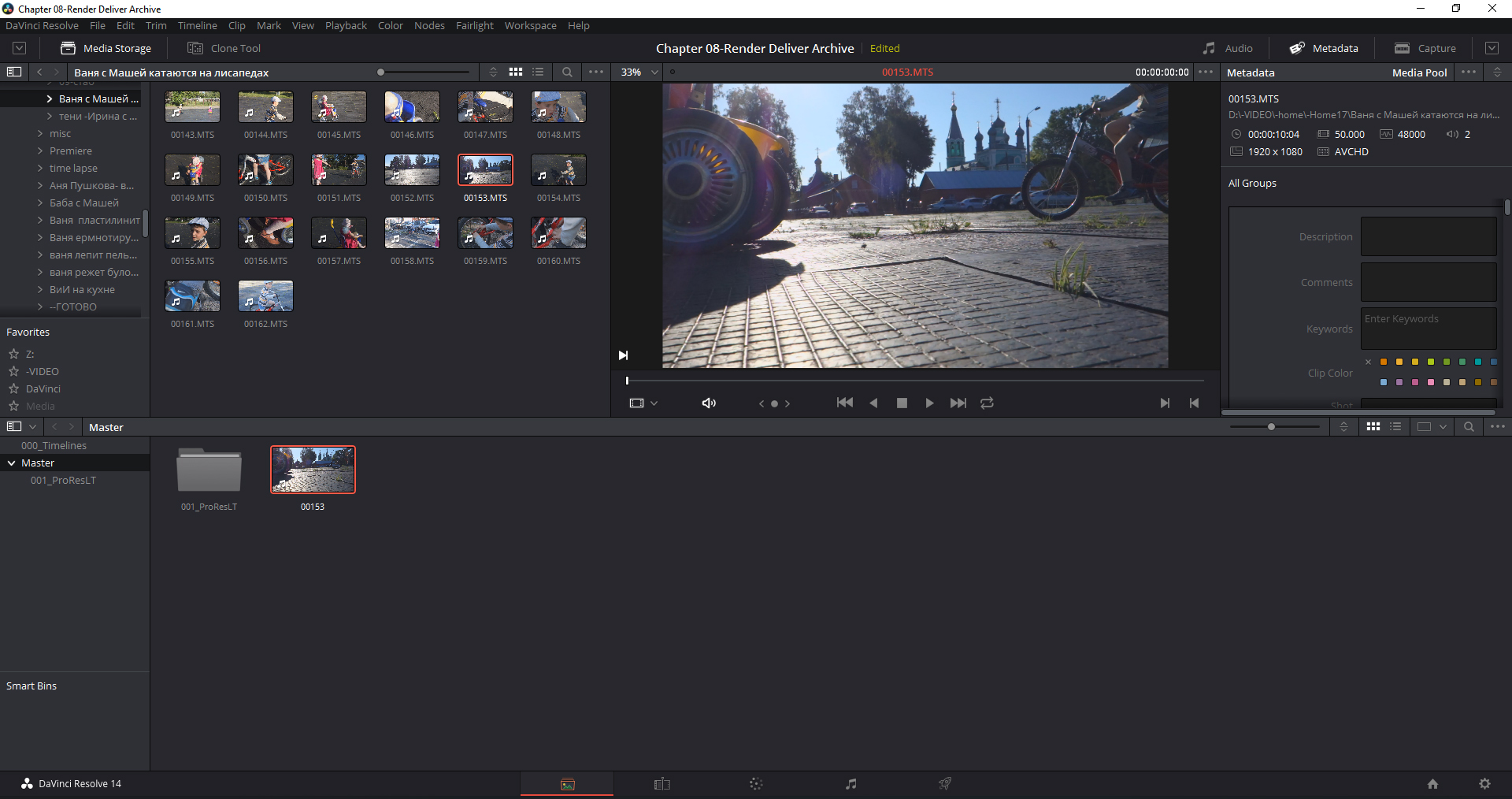Open the Fairlight menu
The width and height of the screenshot is (1512, 799).
pos(474,25)
